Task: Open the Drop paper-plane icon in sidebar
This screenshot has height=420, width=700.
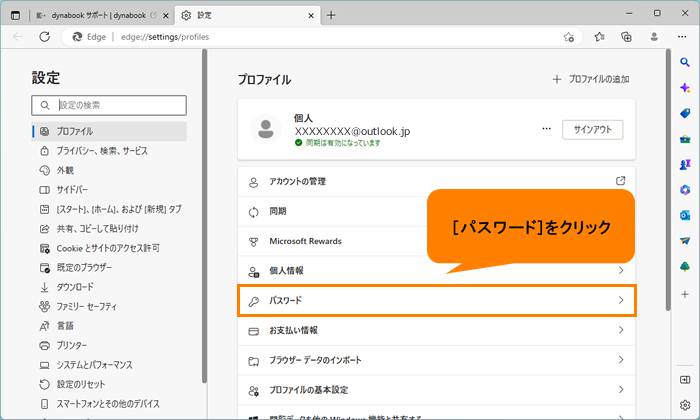Action: tap(685, 241)
